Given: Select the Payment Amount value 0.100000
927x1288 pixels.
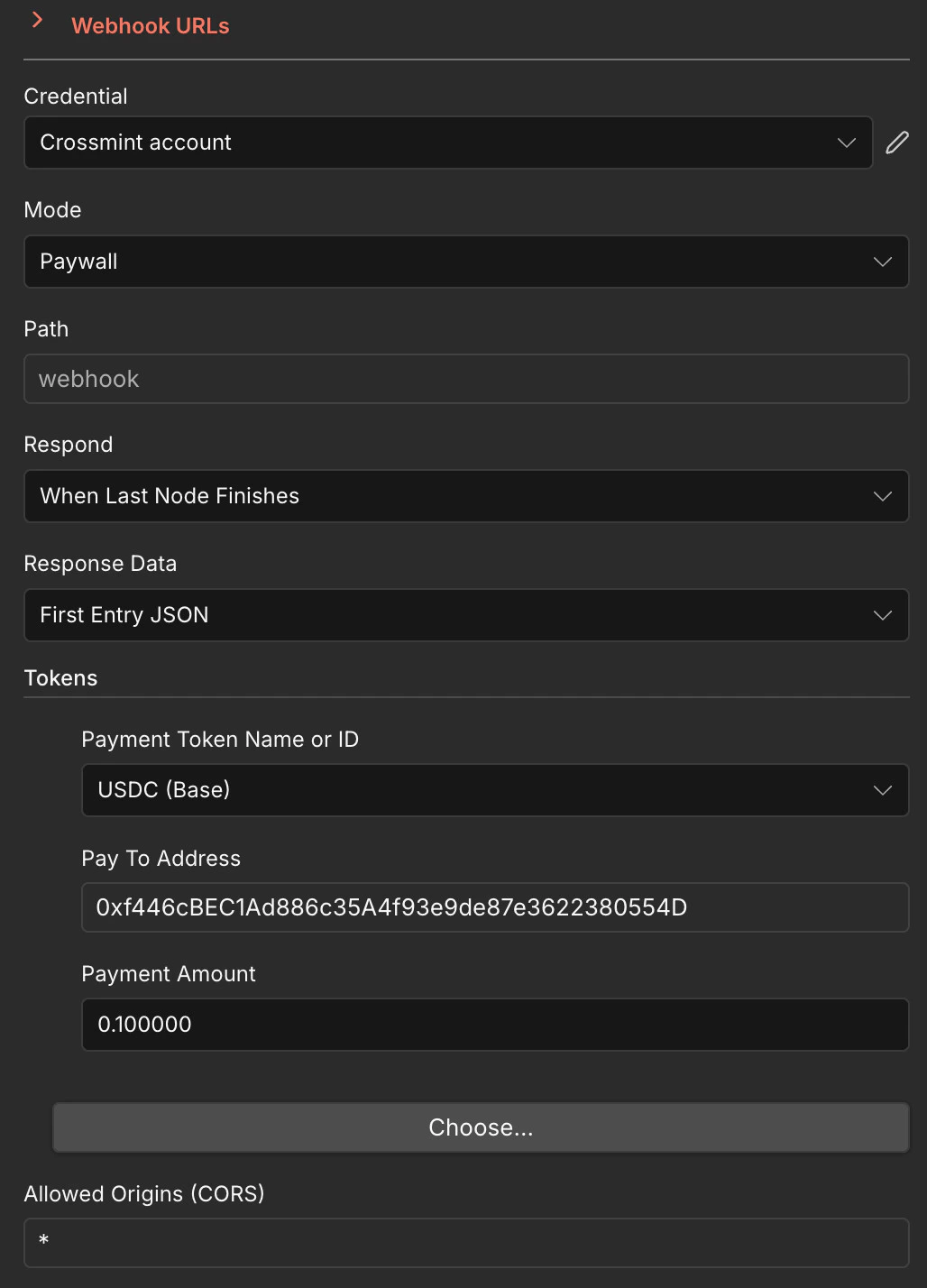Looking at the screenshot, I should point(496,1025).
